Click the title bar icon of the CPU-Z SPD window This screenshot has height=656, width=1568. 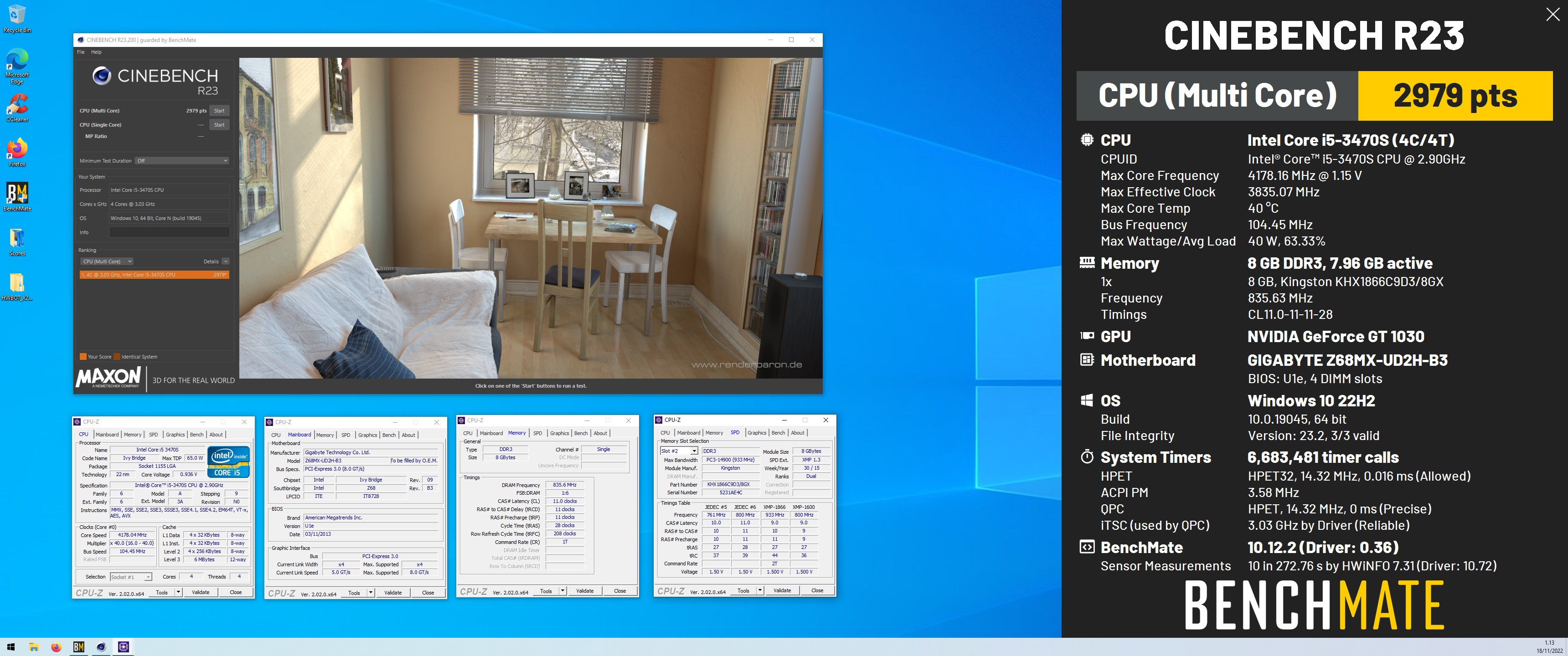coord(659,420)
